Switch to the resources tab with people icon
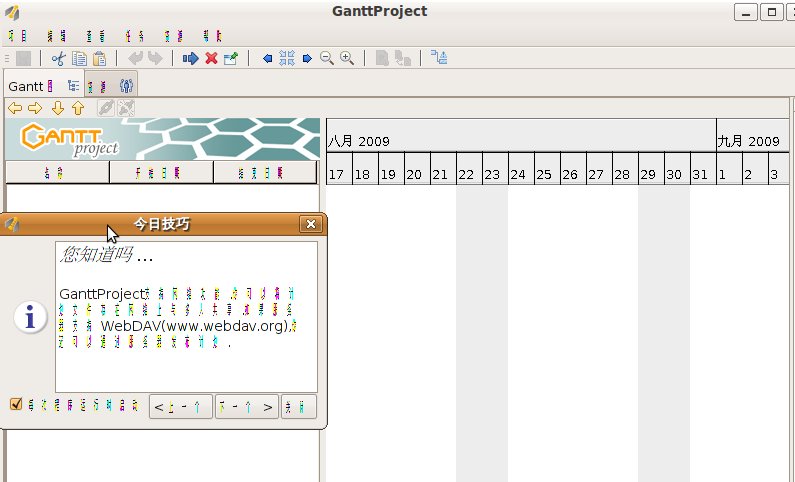The height and width of the screenshot is (482, 795). tap(111, 86)
